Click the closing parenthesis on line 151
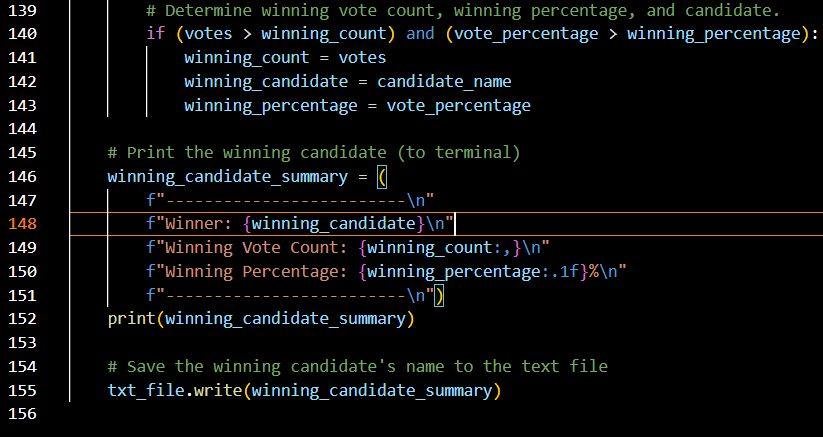Viewport: 823px width, 437px height. [439, 295]
